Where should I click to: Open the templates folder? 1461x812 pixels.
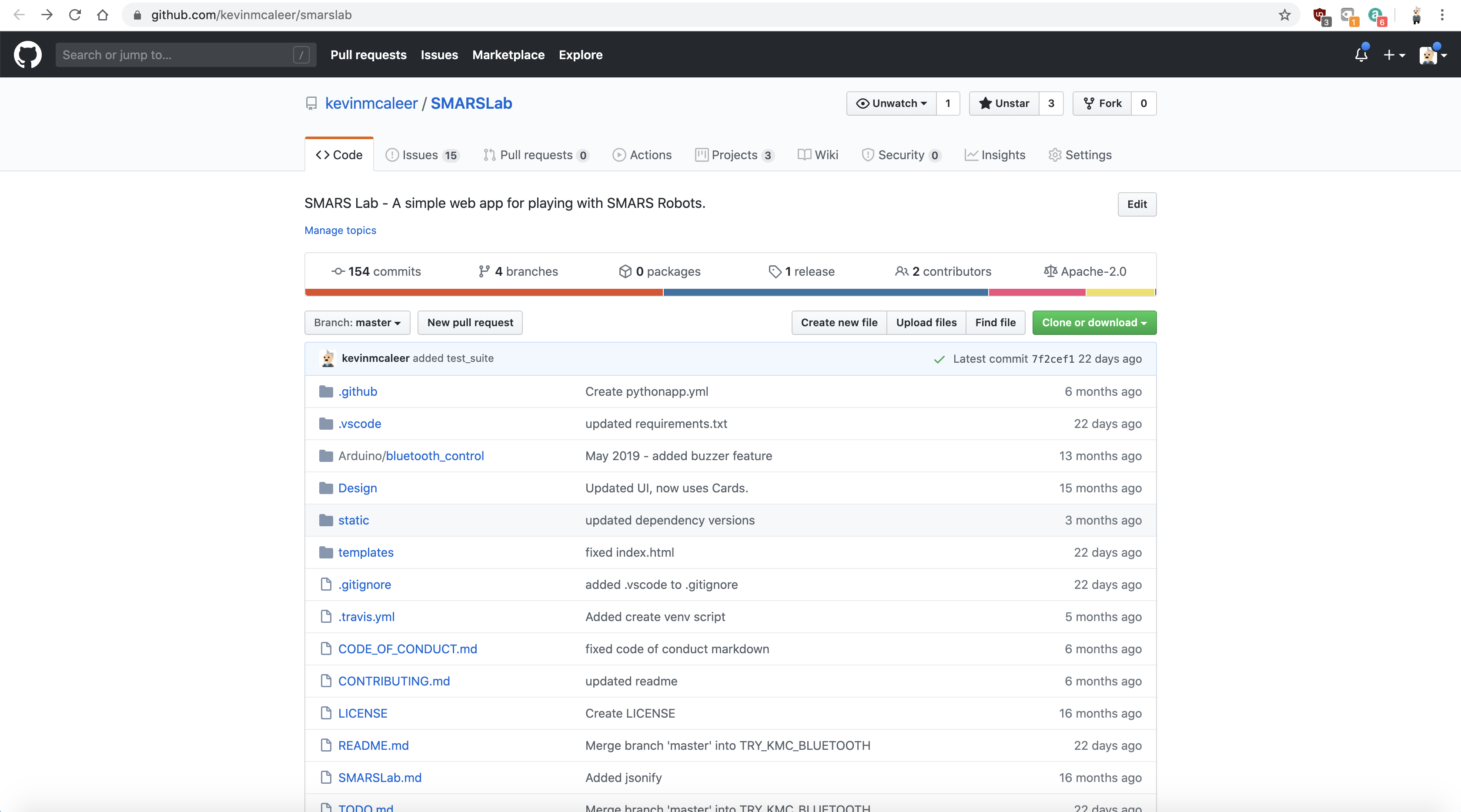pyautogui.click(x=366, y=552)
